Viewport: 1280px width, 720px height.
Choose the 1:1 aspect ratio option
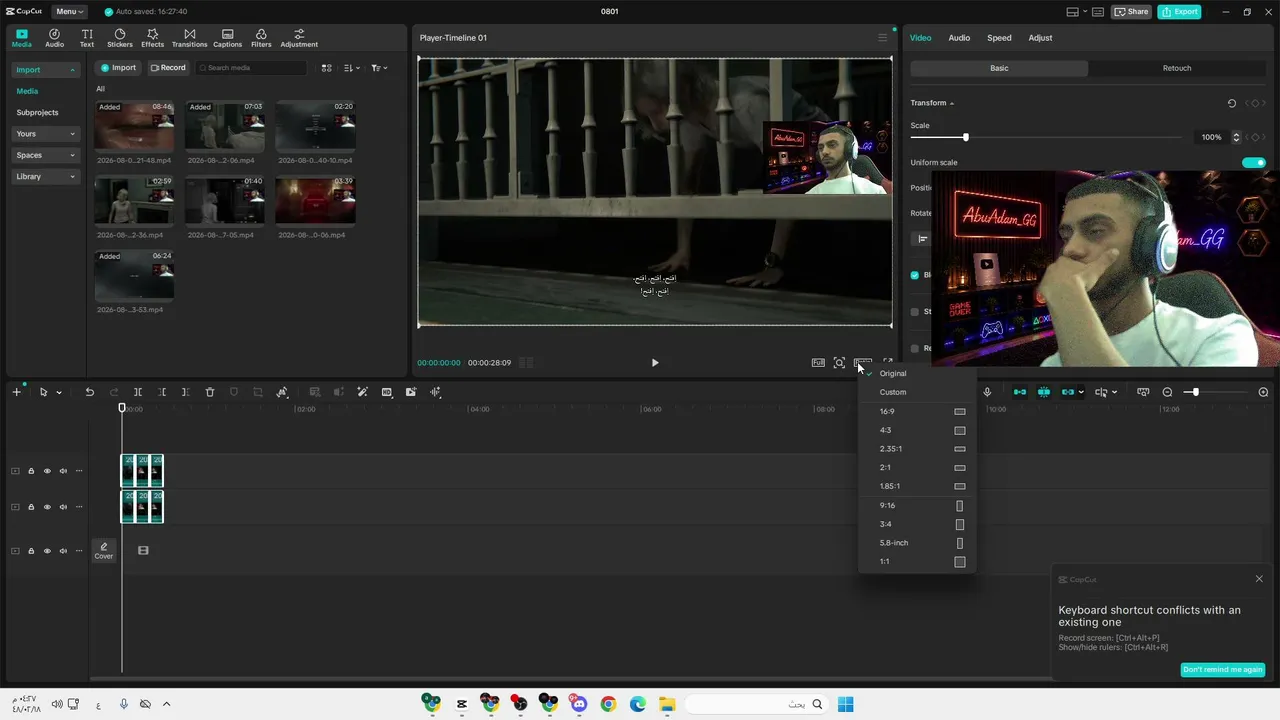(x=917, y=561)
